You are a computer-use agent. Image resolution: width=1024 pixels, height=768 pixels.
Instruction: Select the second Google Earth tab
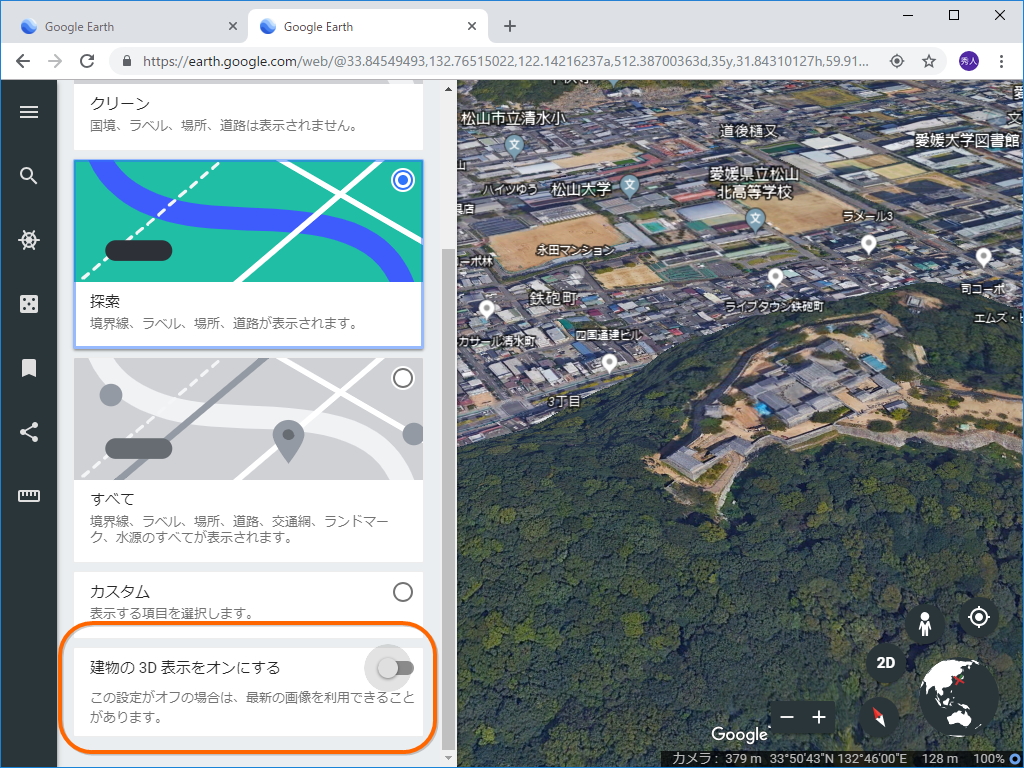click(x=368, y=26)
